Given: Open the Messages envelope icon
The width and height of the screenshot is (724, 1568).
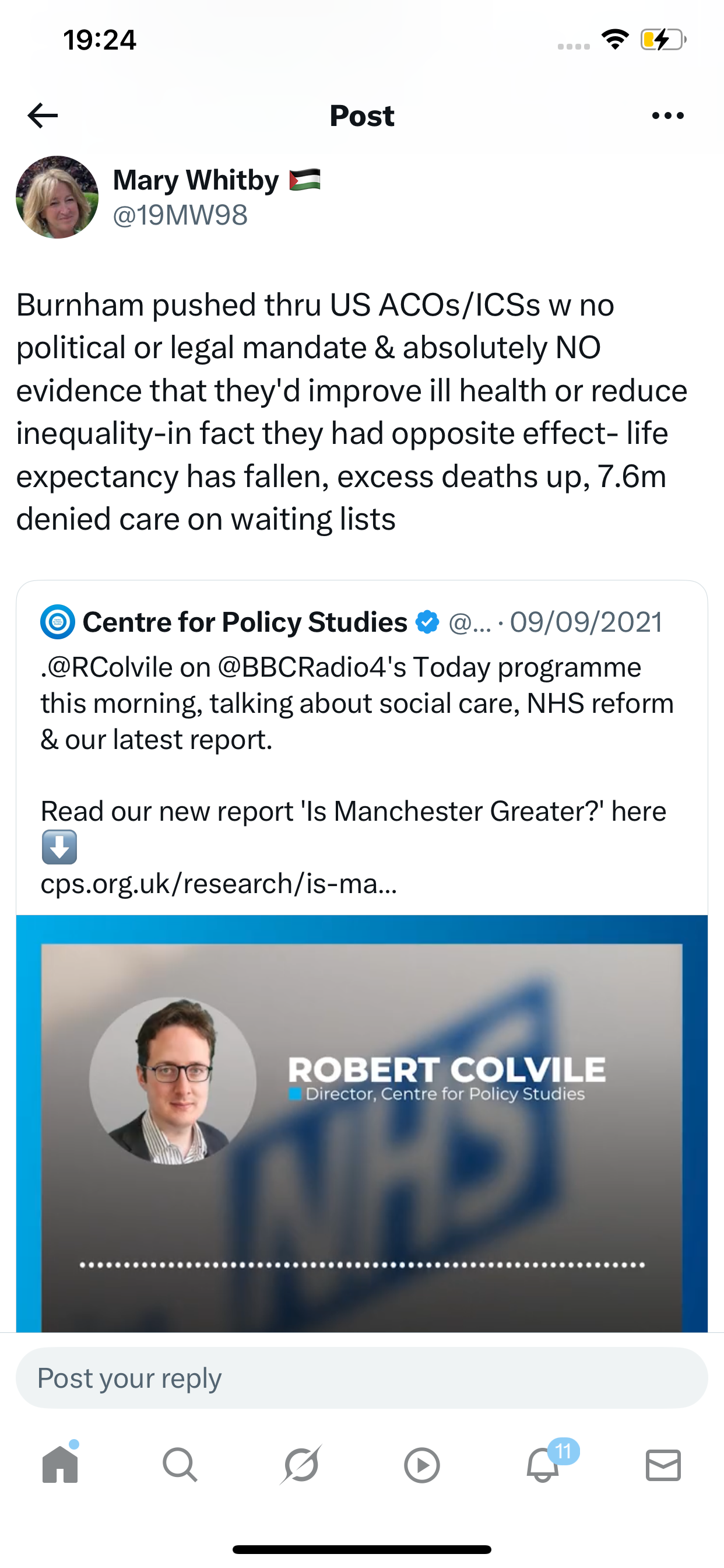Looking at the screenshot, I should (x=663, y=1465).
